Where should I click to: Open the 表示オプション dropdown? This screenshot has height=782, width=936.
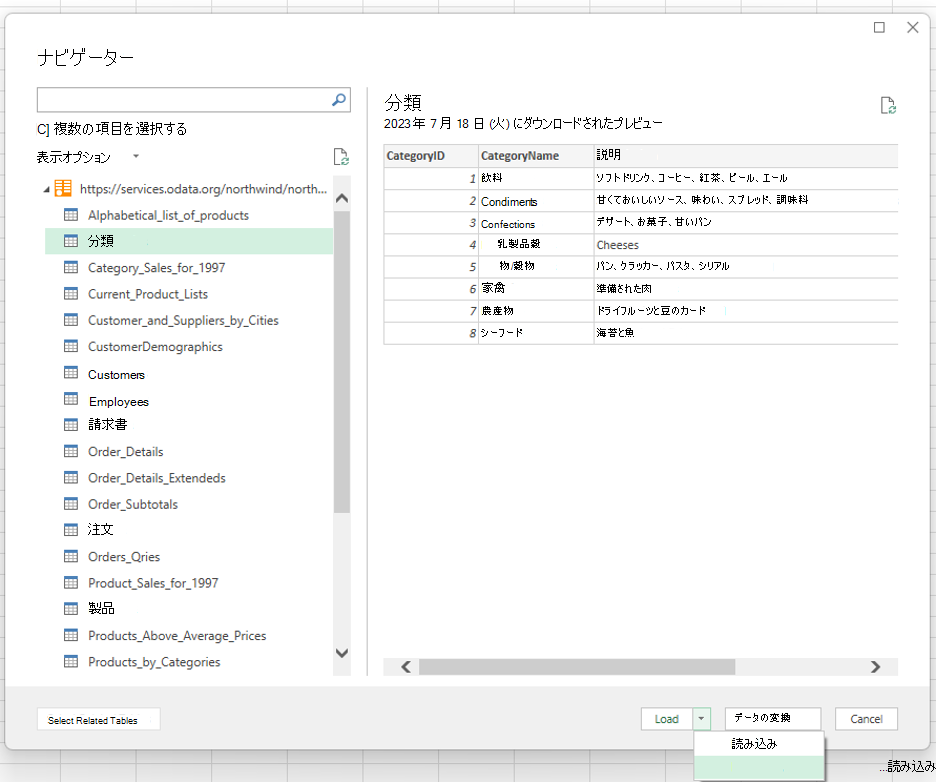[136, 156]
